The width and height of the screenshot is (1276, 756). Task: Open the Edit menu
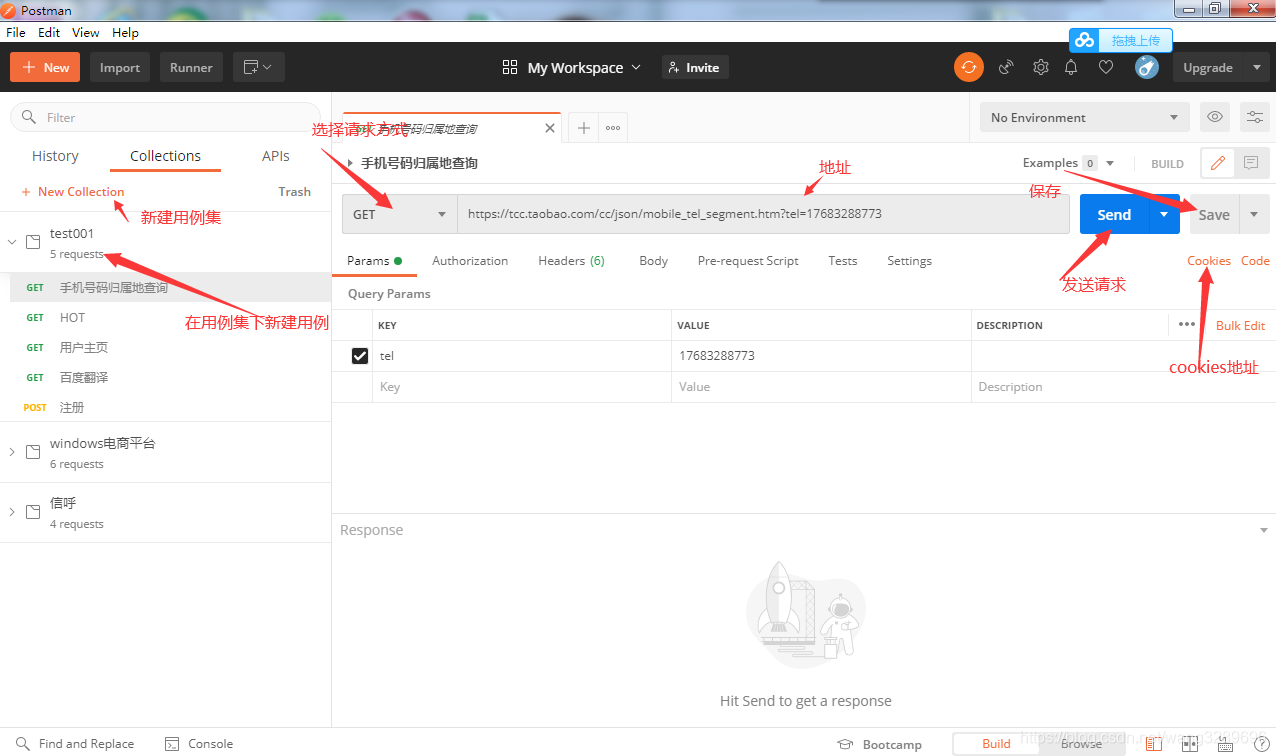(x=49, y=32)
